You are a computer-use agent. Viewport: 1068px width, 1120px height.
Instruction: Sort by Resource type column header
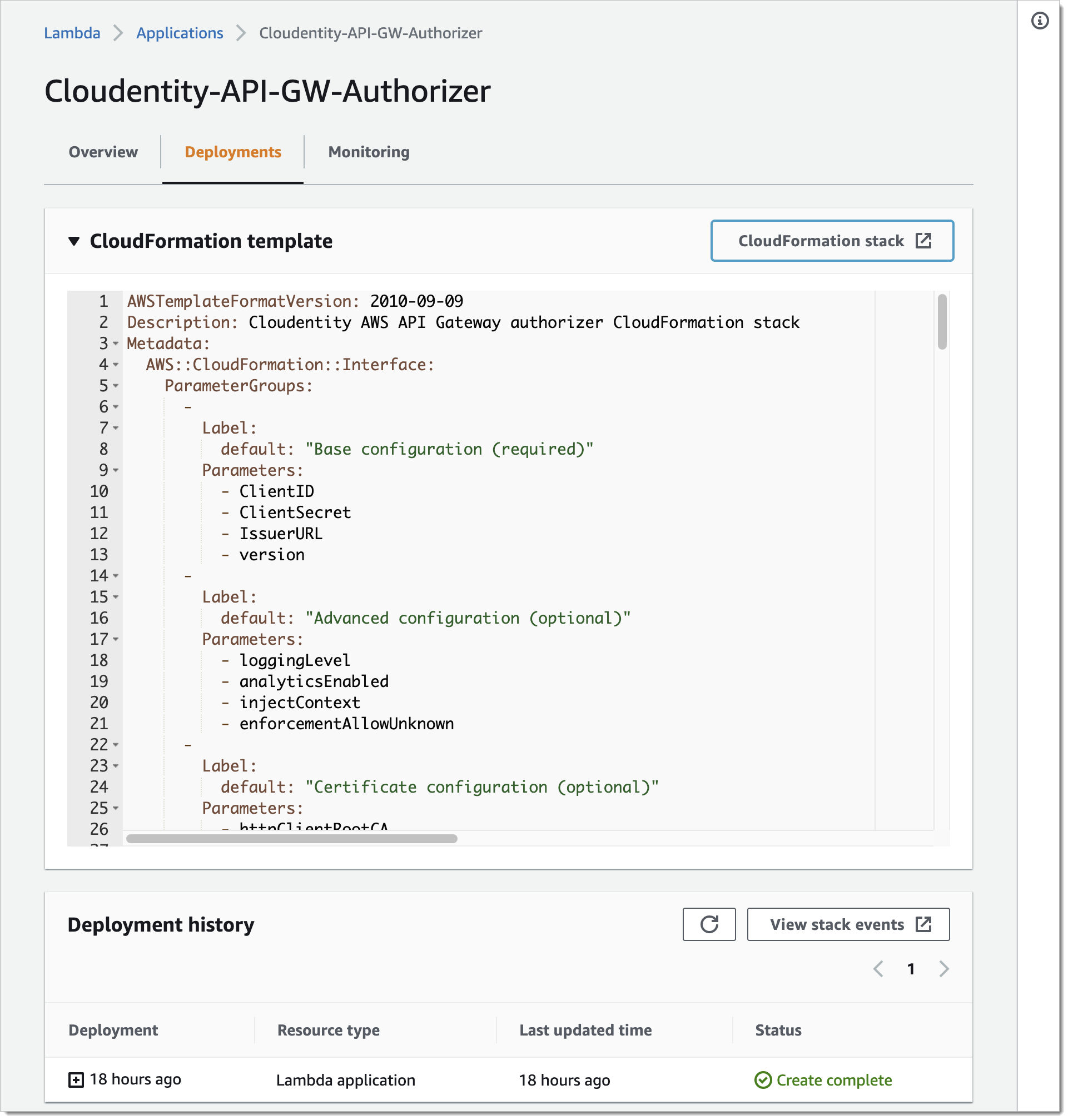(x=329, y=1030)
